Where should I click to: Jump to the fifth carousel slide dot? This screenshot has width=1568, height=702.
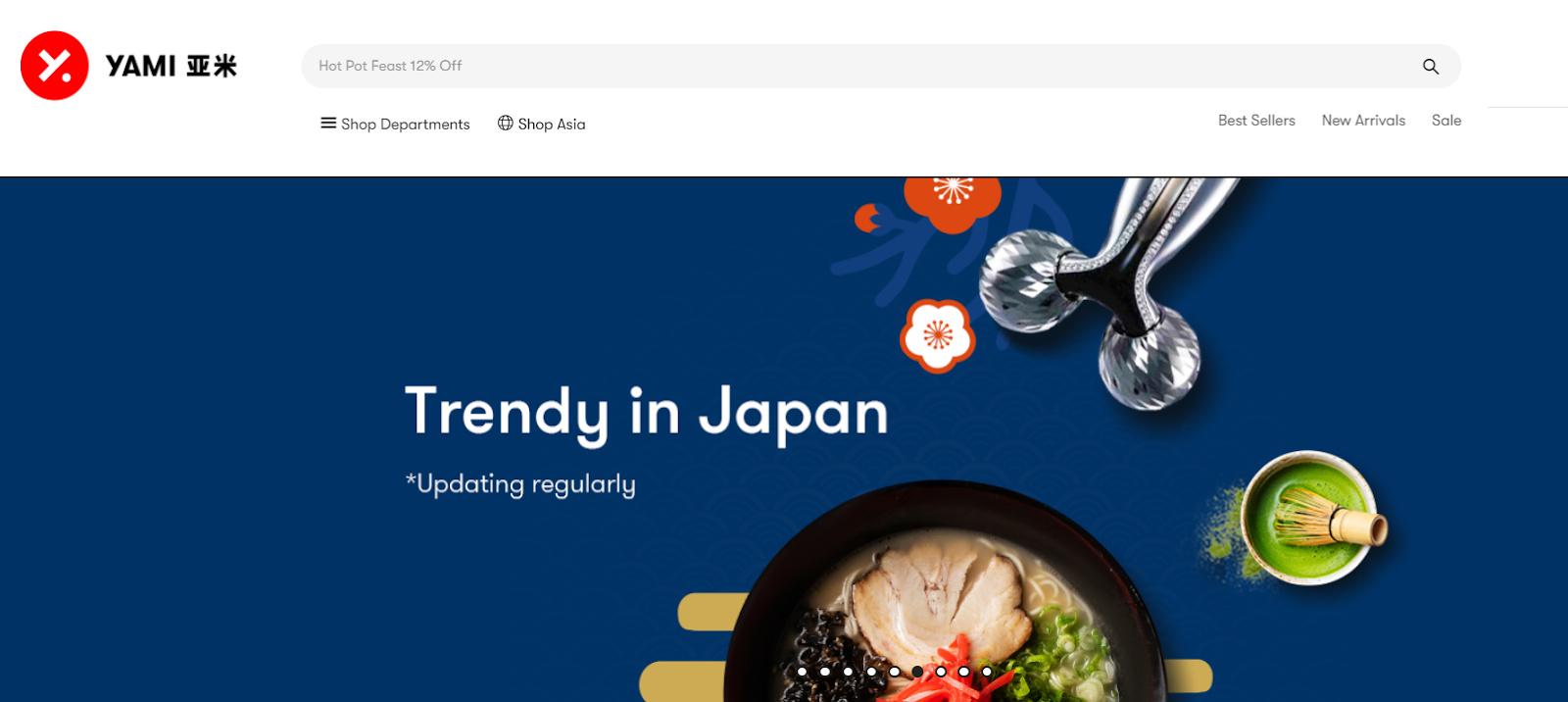coord(895,672)
